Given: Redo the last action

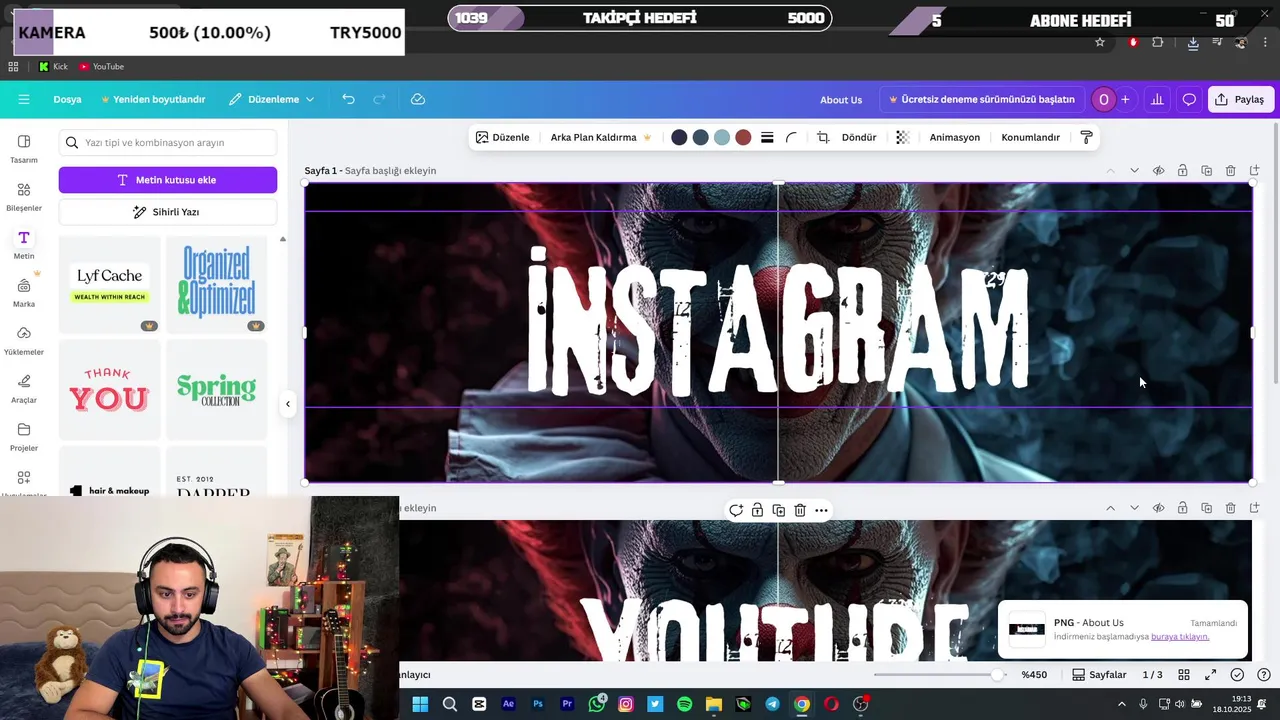Looking at the screenshot, I should coord(379,99).
